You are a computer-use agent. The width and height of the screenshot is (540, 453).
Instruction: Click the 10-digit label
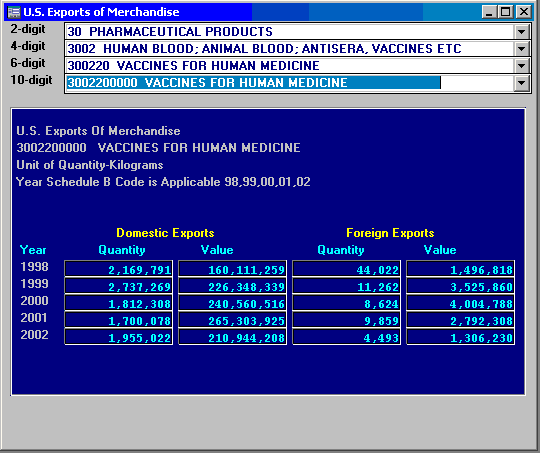tap(31, 80)
